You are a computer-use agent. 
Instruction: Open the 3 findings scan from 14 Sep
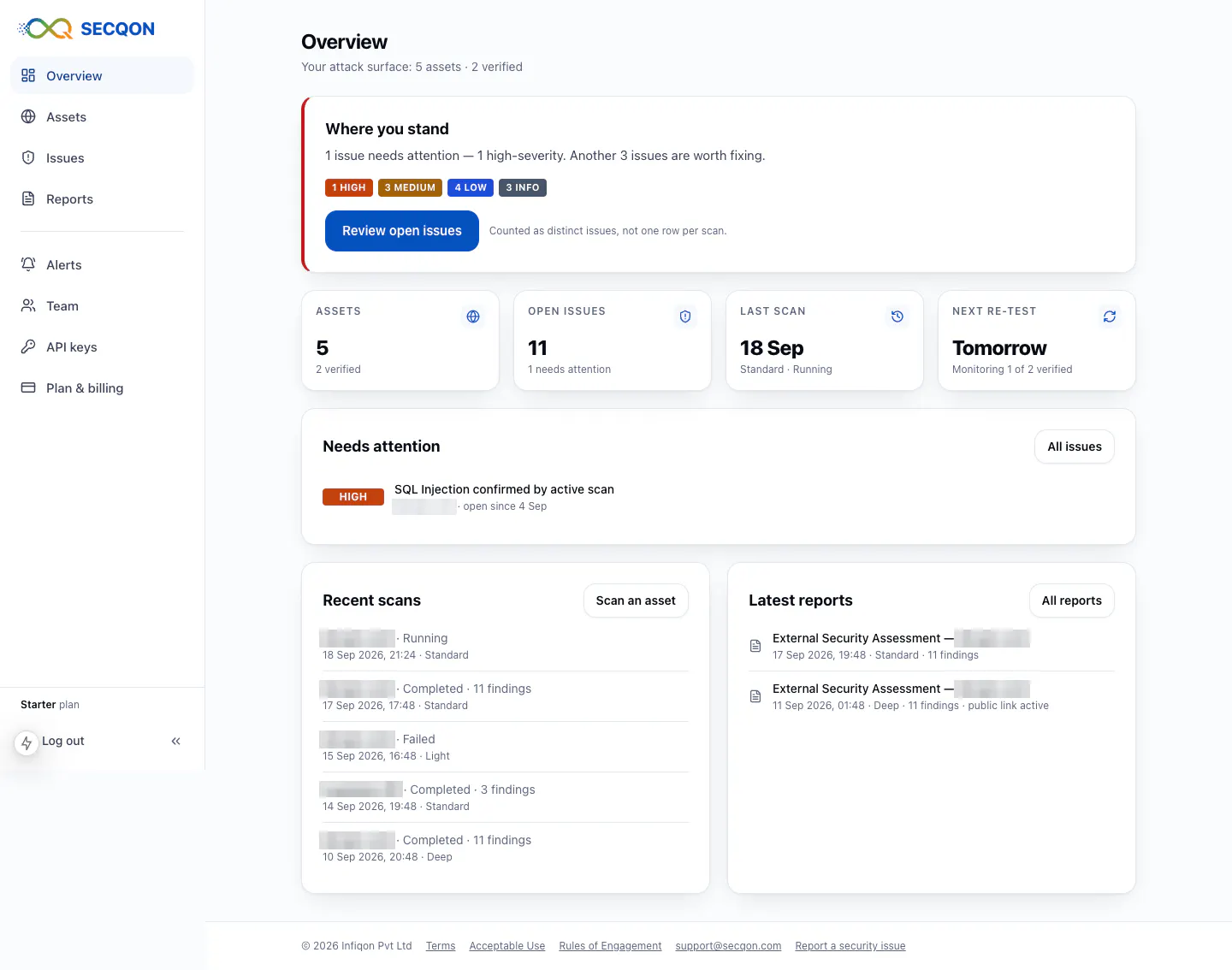506,797
